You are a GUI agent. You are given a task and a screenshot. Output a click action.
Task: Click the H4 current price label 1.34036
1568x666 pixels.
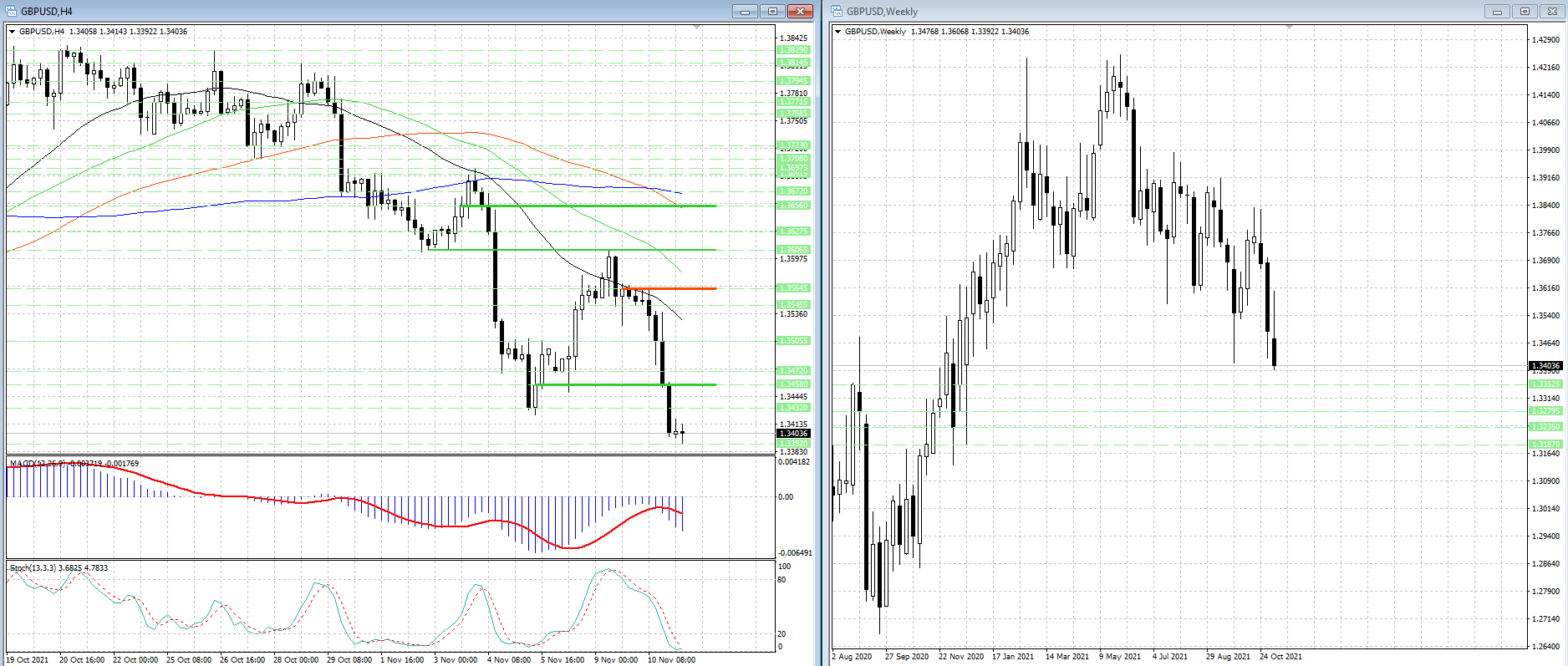coord(793,434)
